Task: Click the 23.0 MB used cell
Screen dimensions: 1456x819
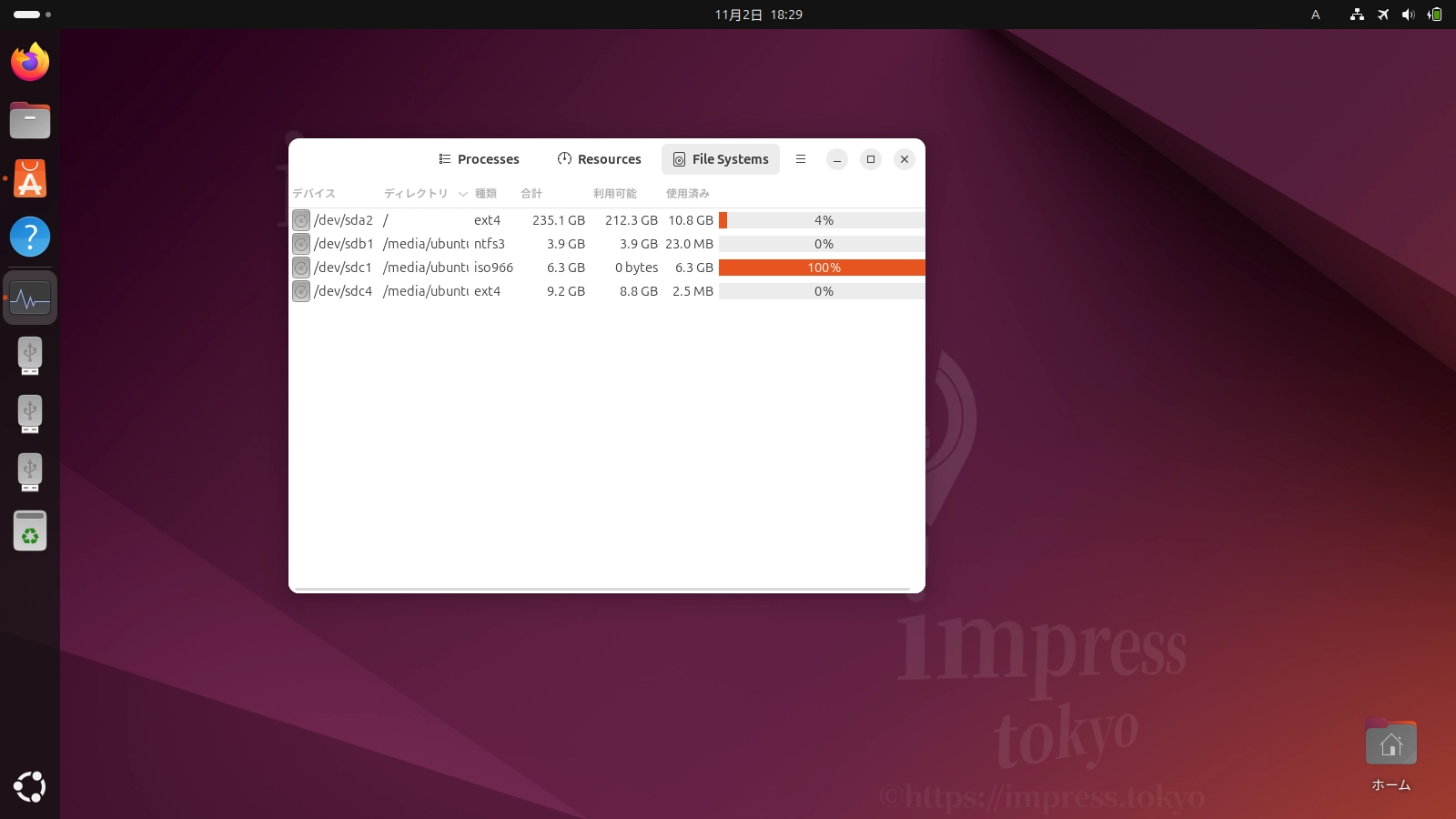Action: point(689,244)
